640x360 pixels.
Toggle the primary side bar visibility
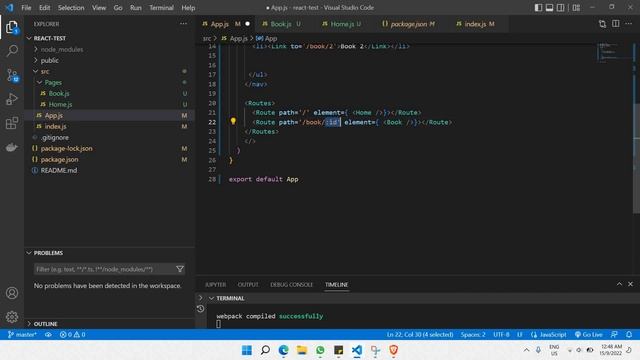coord(538,7)
